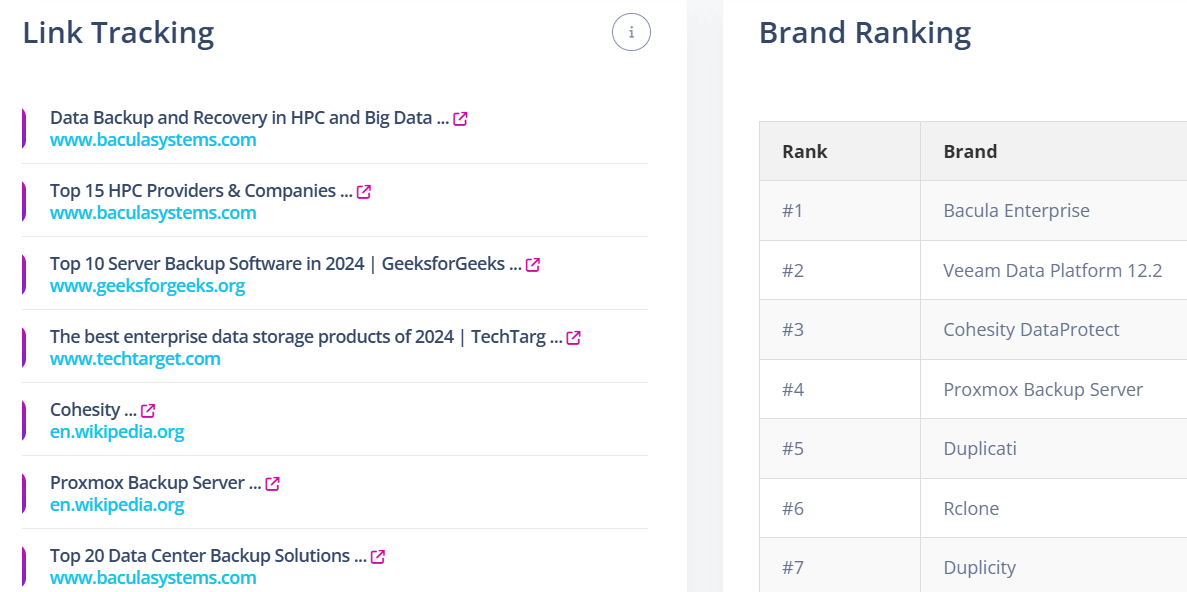Open en.wikipedia.org link under Cohesity

(x=117, y=432)
